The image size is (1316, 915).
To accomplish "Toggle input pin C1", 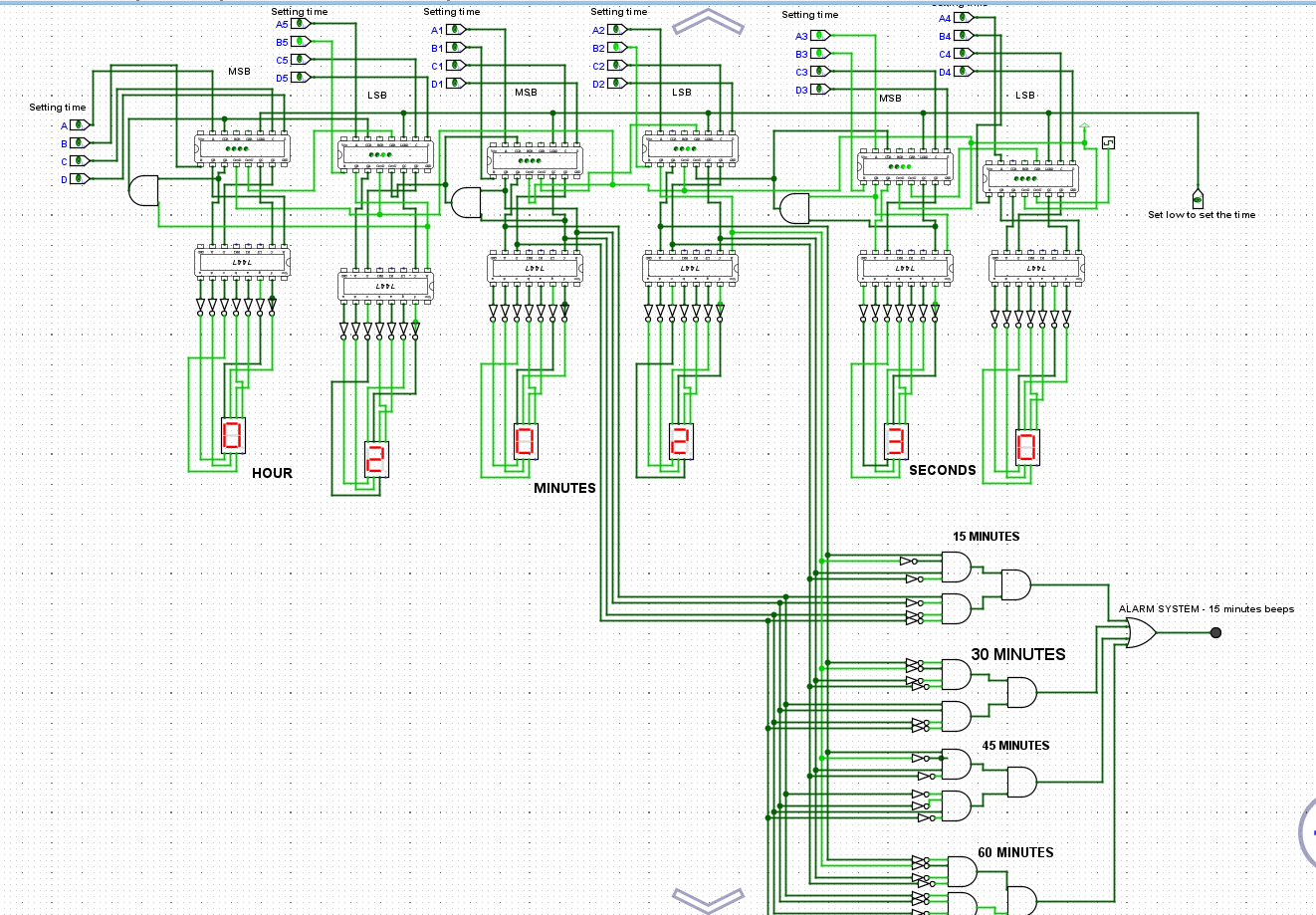I will coord(456,66).
